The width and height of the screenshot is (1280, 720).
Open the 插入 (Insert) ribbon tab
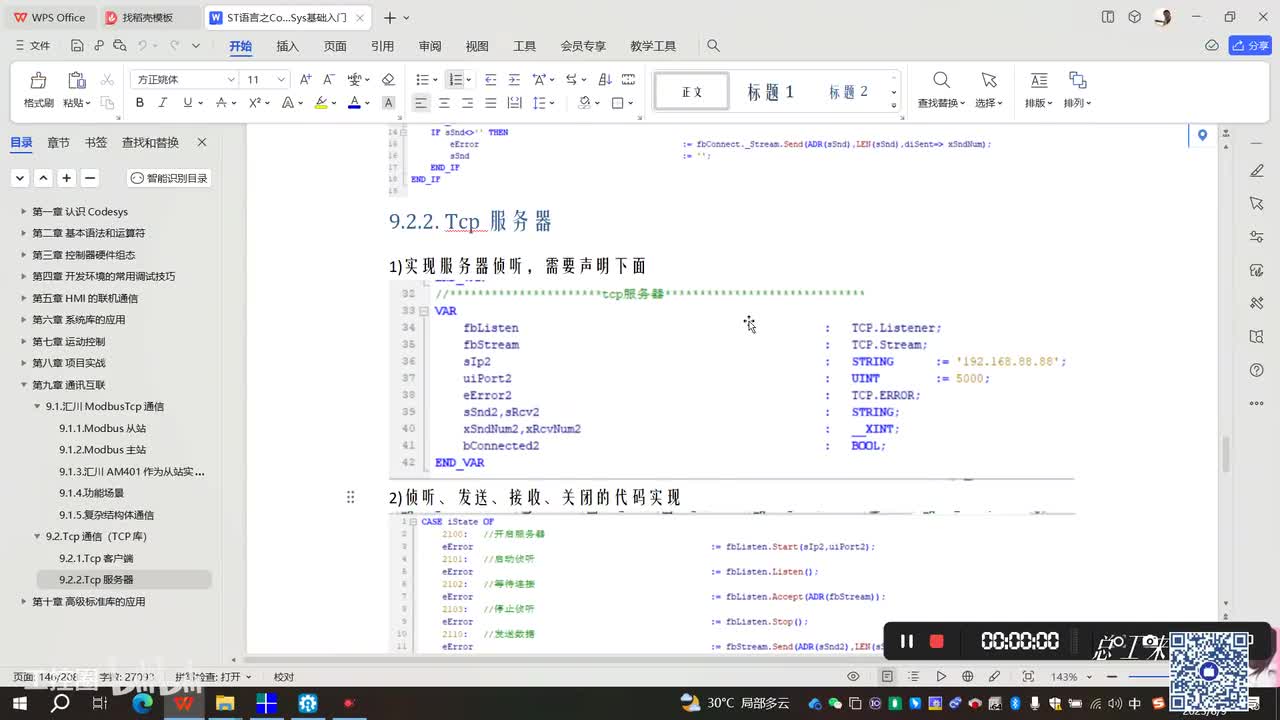tap(288, 46)
